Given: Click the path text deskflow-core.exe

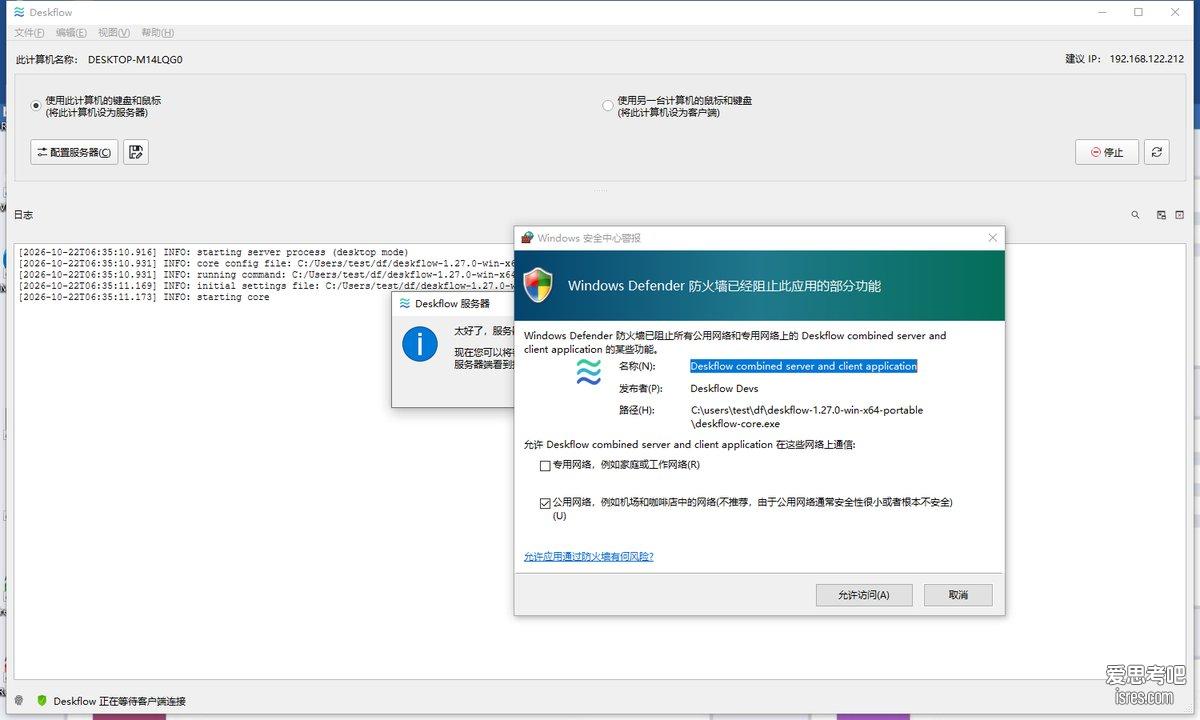Looking at the screenshot, I should click(x=735, y=424).
